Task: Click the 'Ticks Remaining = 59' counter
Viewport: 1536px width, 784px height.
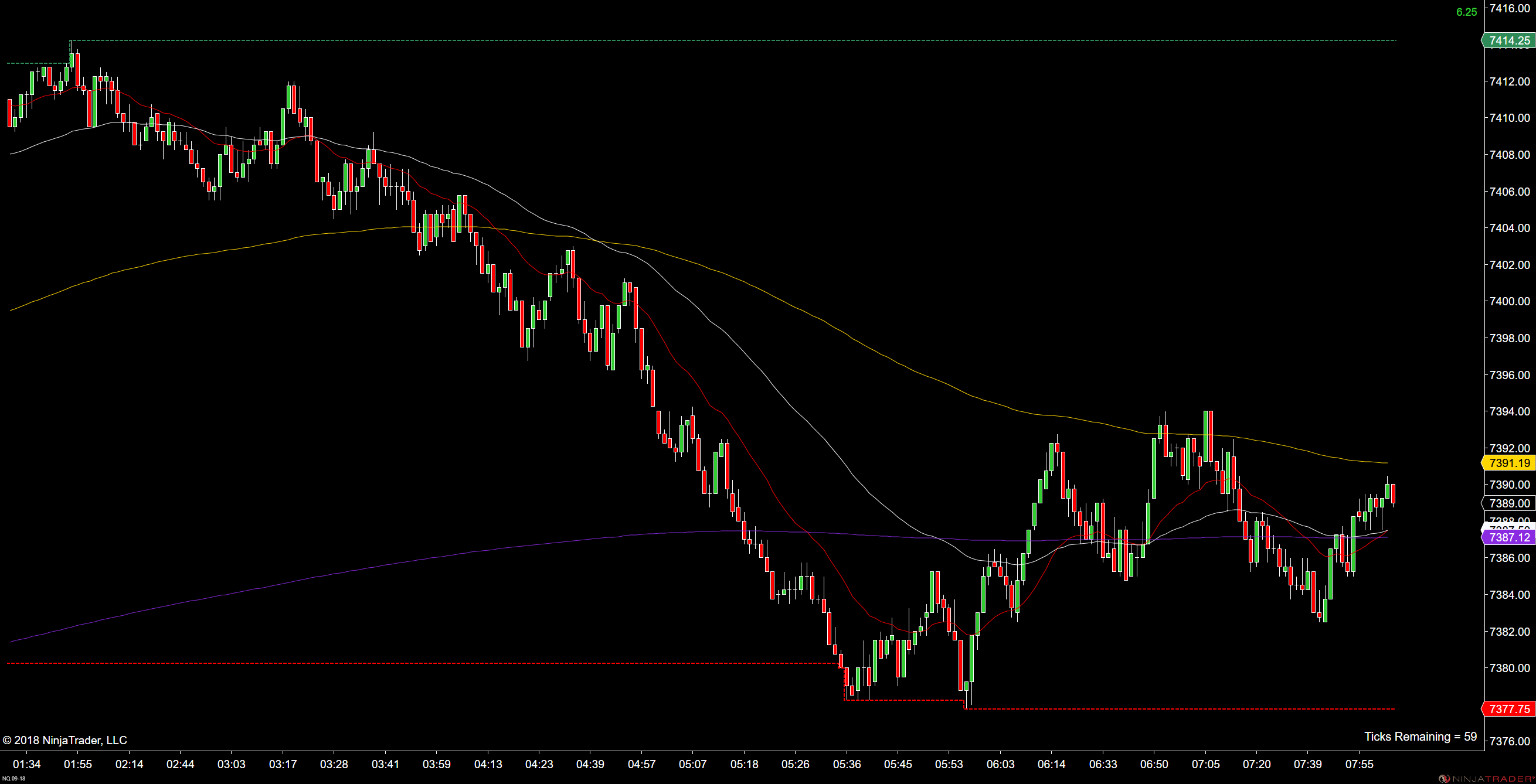Action: [x=1421, y=737]
